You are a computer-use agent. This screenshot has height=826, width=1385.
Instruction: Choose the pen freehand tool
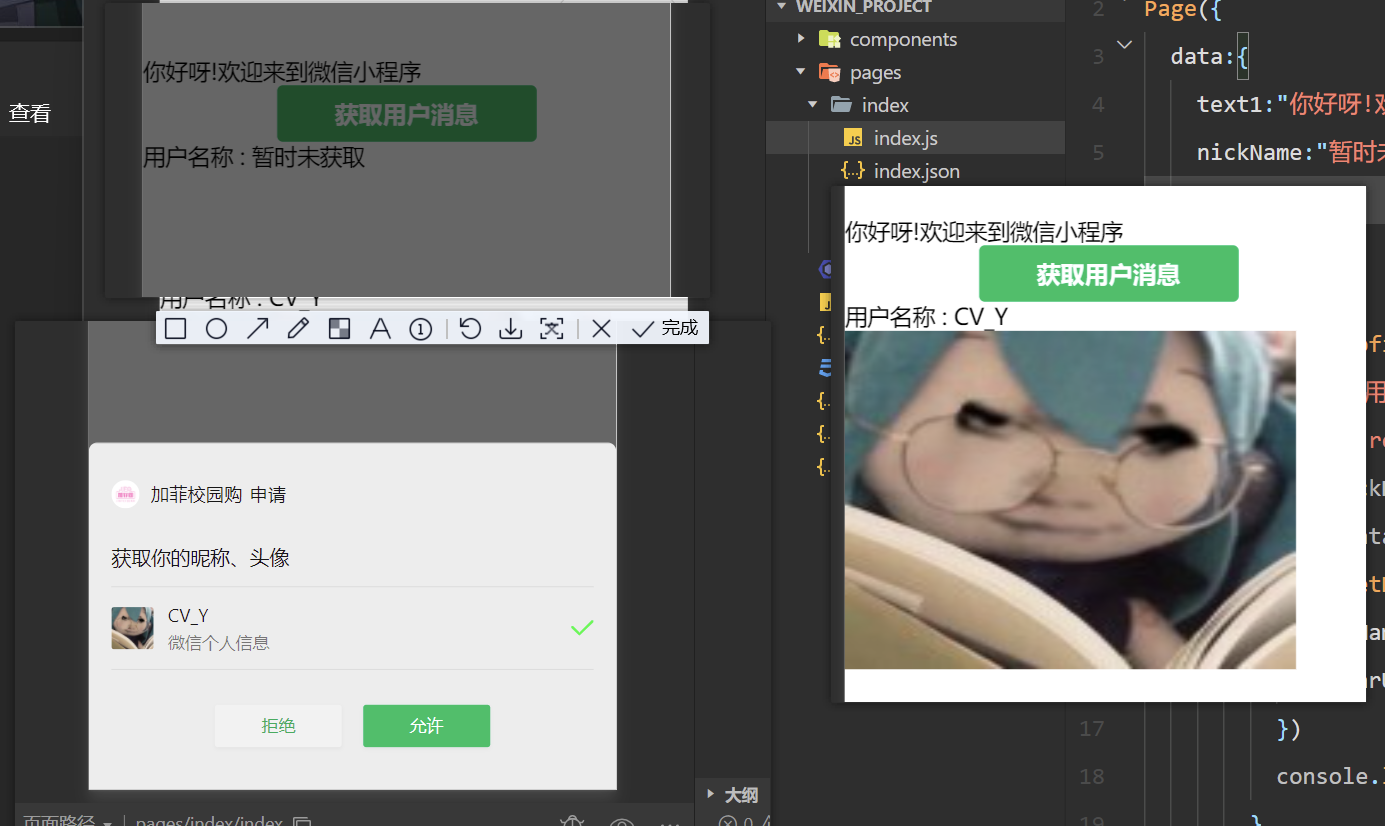pos(298,327)
